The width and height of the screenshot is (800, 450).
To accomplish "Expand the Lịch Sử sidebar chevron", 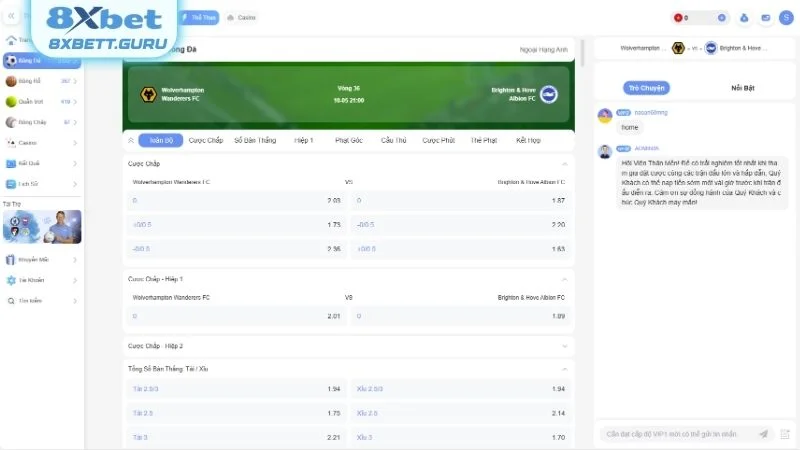I will click(75, 184).
